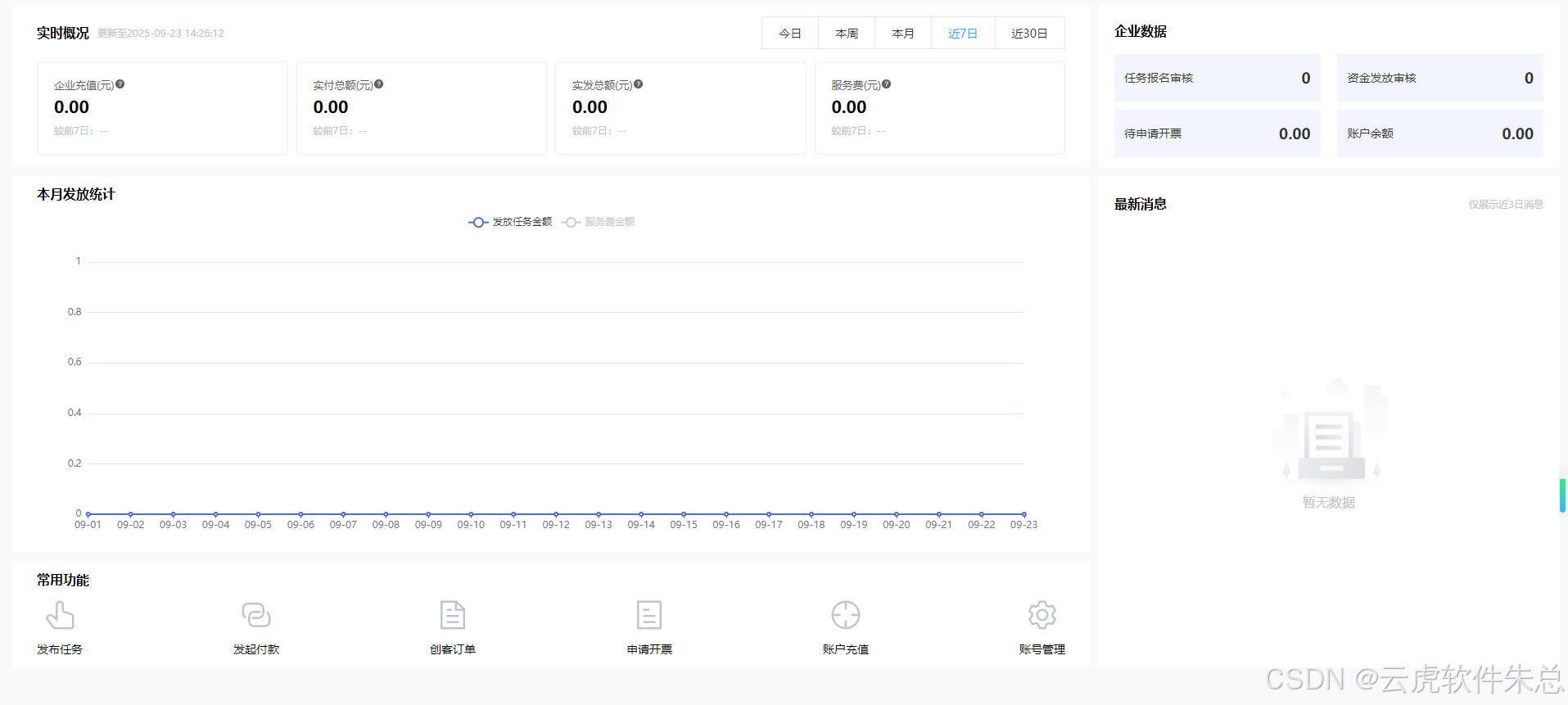Open the 任务报名审核 data card
1568x705 pixels.
click(x=1217, y=79)
